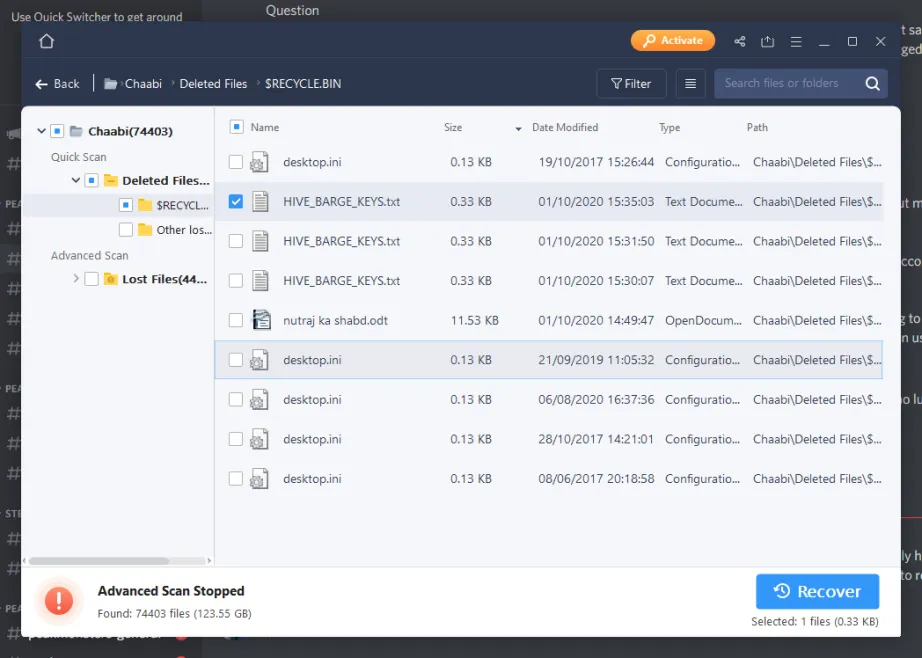Check desktop.ini dated 21/09/2019
This screenshot has height=658, width=922.
point(236,359)
